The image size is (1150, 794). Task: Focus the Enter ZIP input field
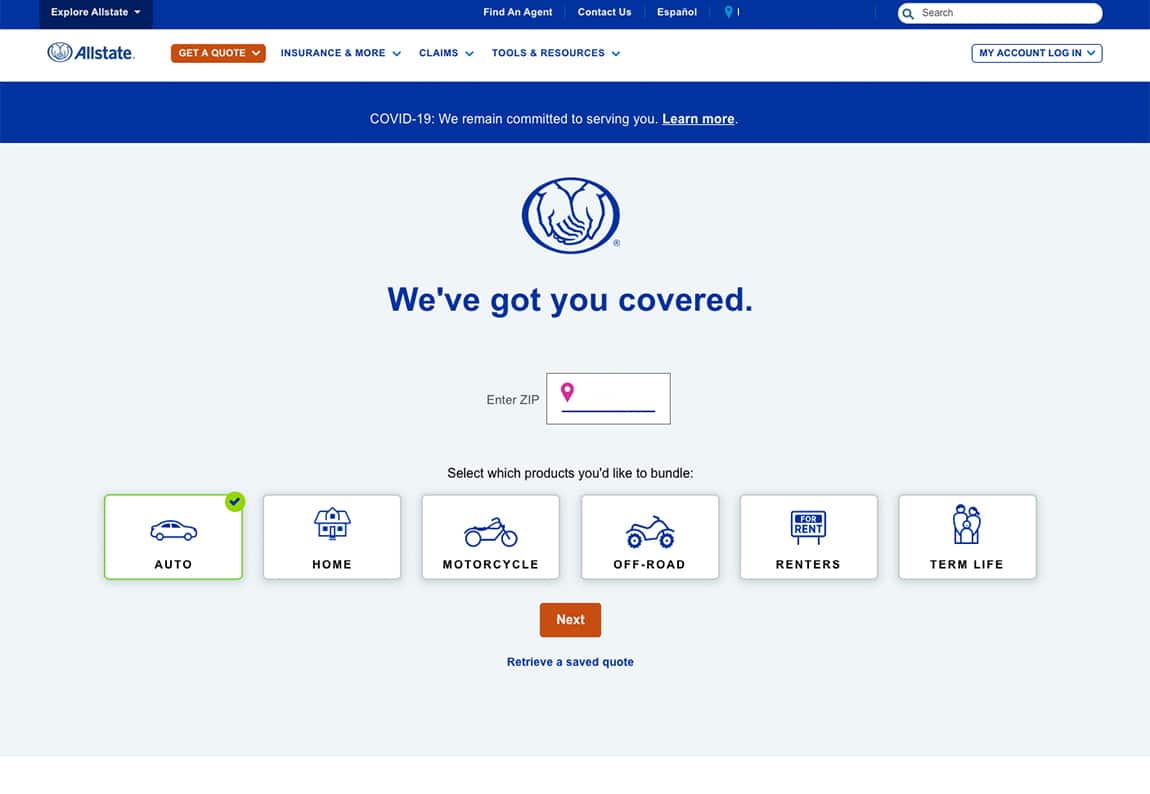(608, 398)
